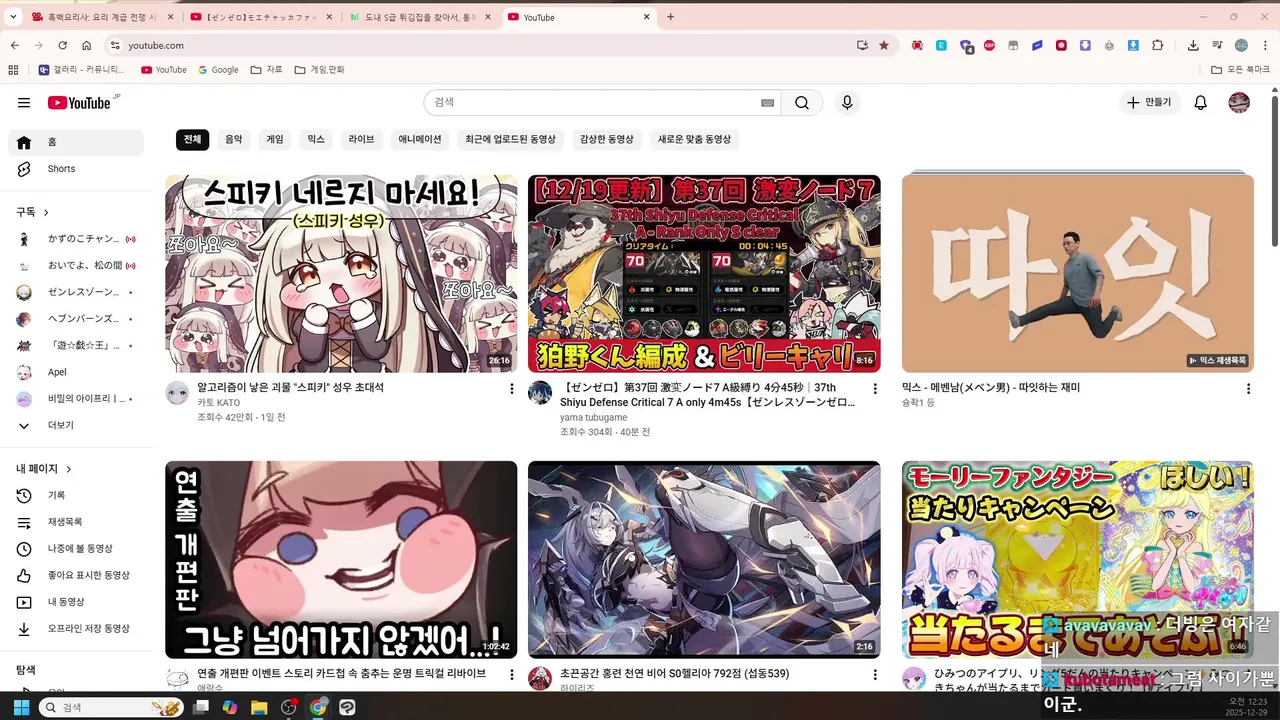Select the 새로운 맞춤 동영상 chip
Screen dimensions: 1280x720
click(x=694, y=140)
